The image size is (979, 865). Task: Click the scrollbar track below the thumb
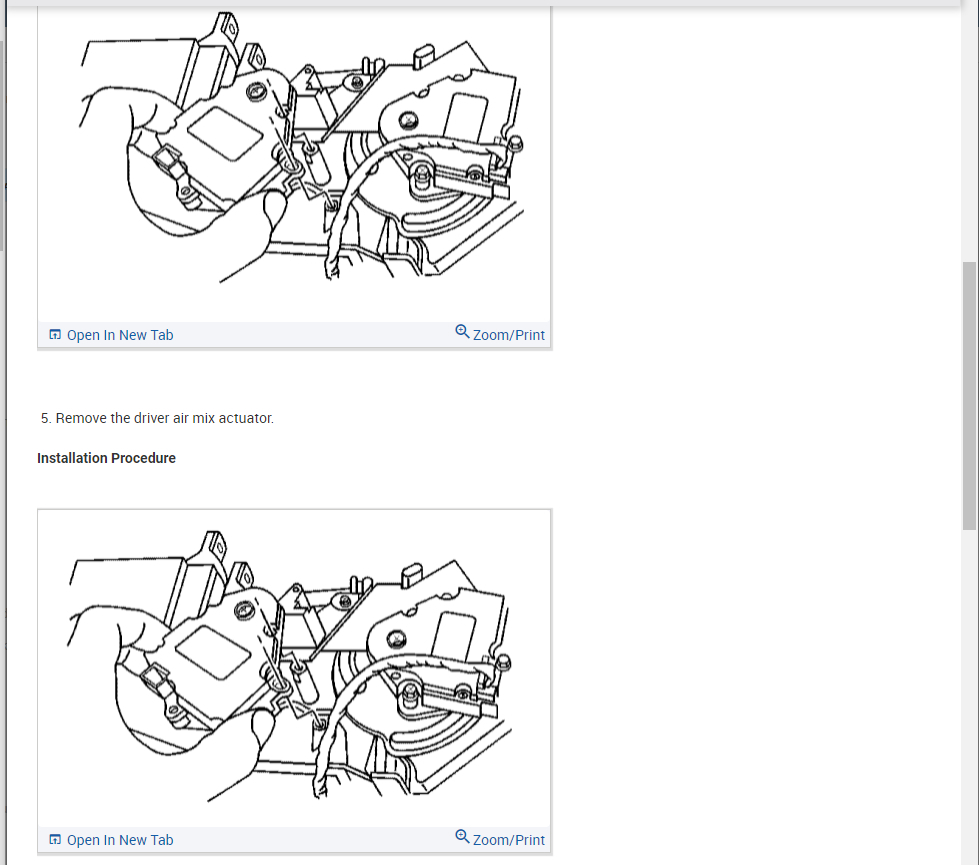click(969, 696)
